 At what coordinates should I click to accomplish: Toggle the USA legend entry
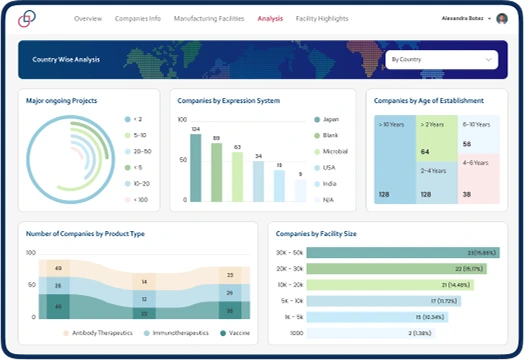(325, 167)
